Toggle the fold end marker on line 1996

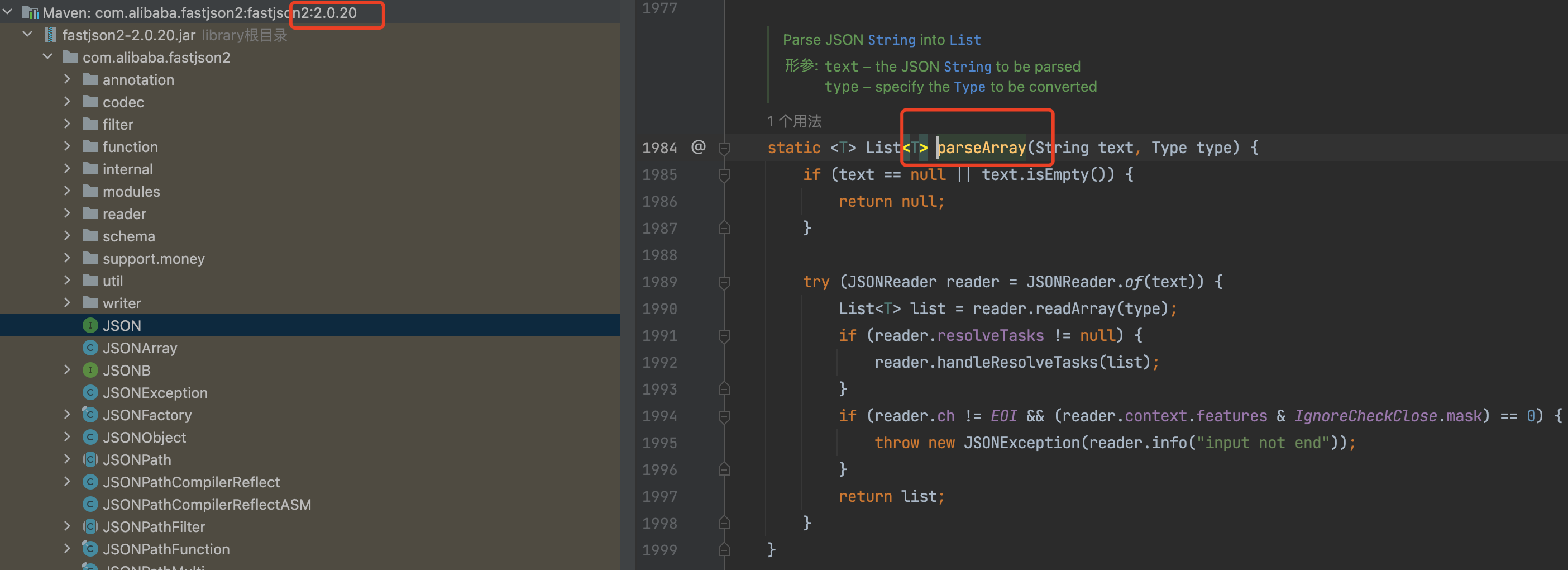724,469
